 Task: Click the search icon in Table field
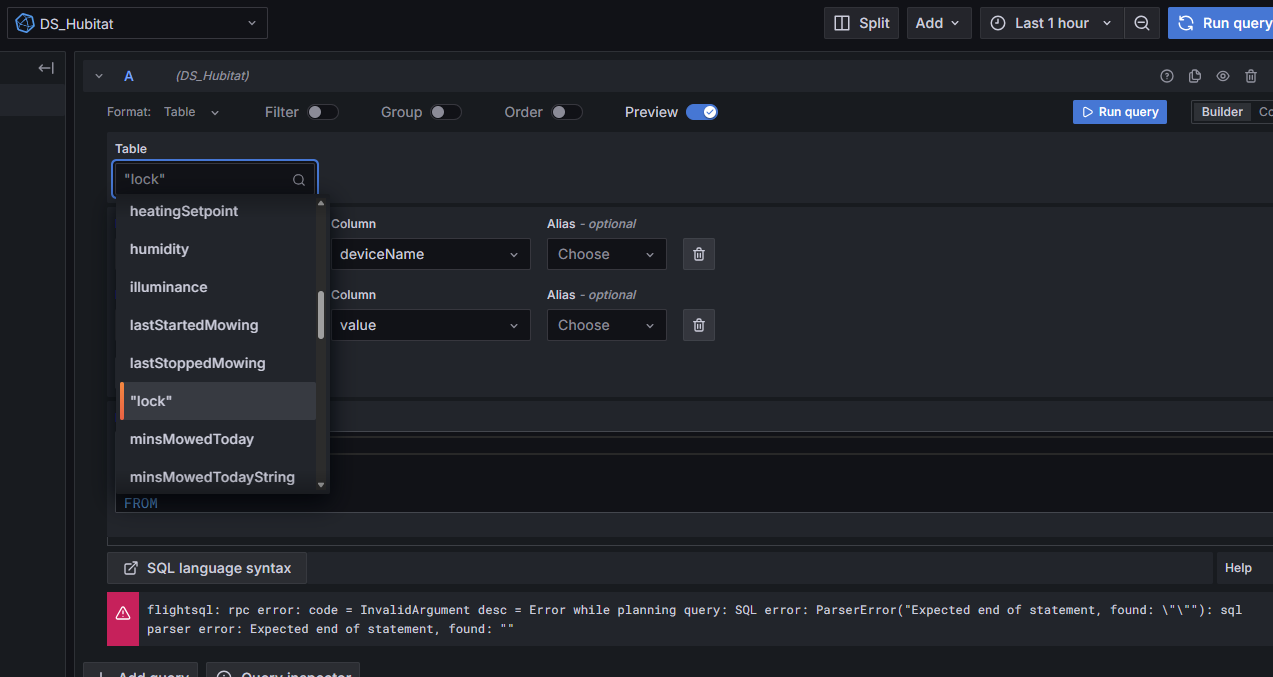(299, 180)
